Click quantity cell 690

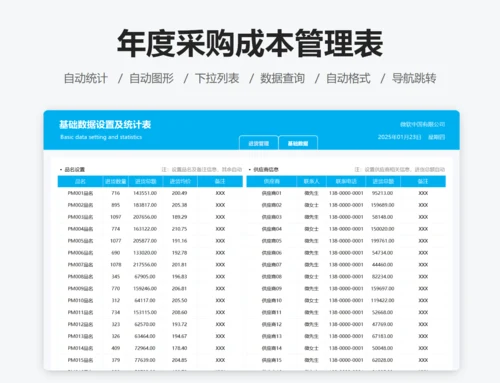[x=116, y=253]
